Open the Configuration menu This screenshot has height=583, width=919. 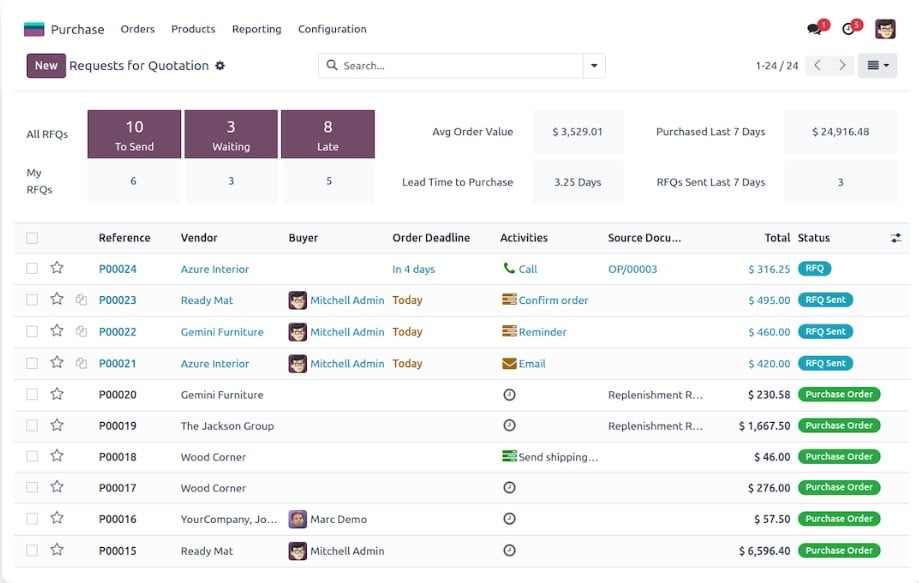[x=332, y=29]
